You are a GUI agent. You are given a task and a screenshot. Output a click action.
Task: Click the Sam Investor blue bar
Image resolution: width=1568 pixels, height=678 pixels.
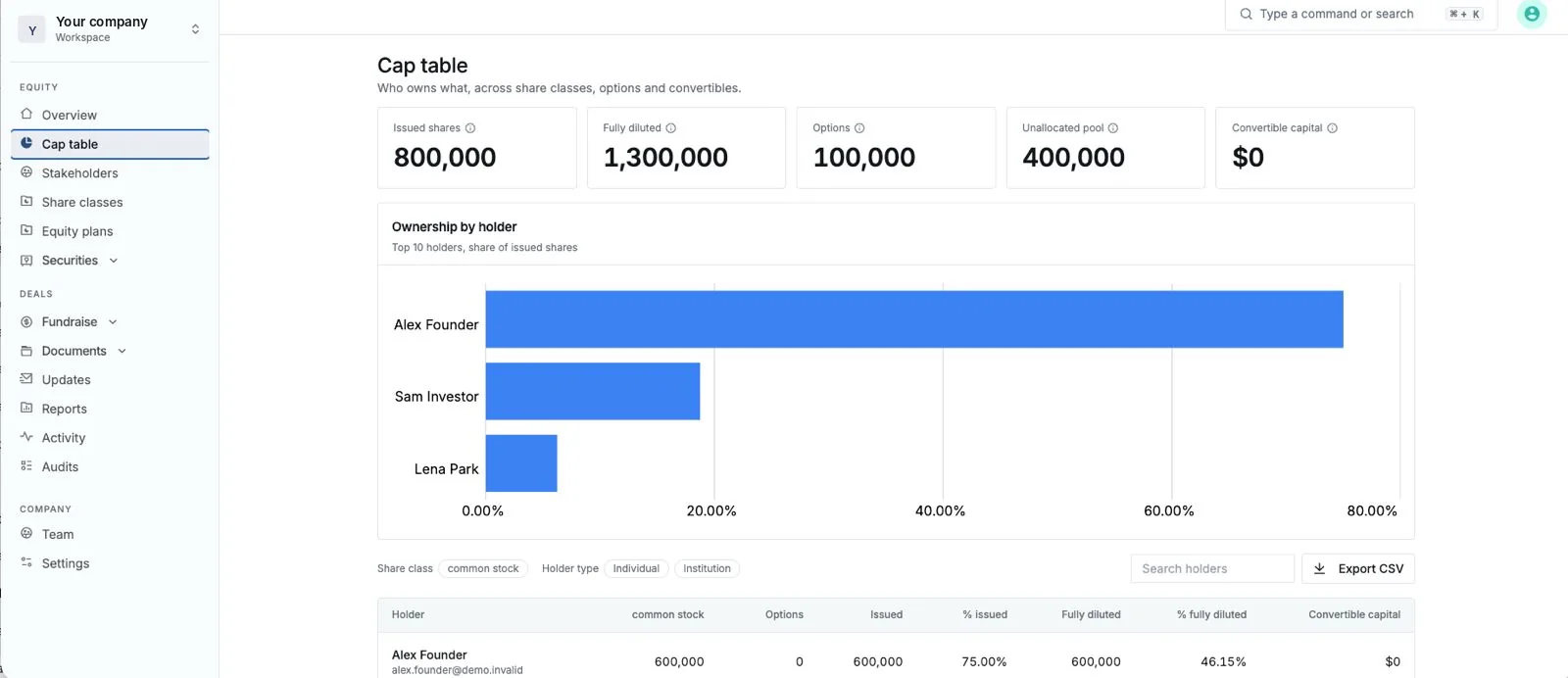pos(593,391)
